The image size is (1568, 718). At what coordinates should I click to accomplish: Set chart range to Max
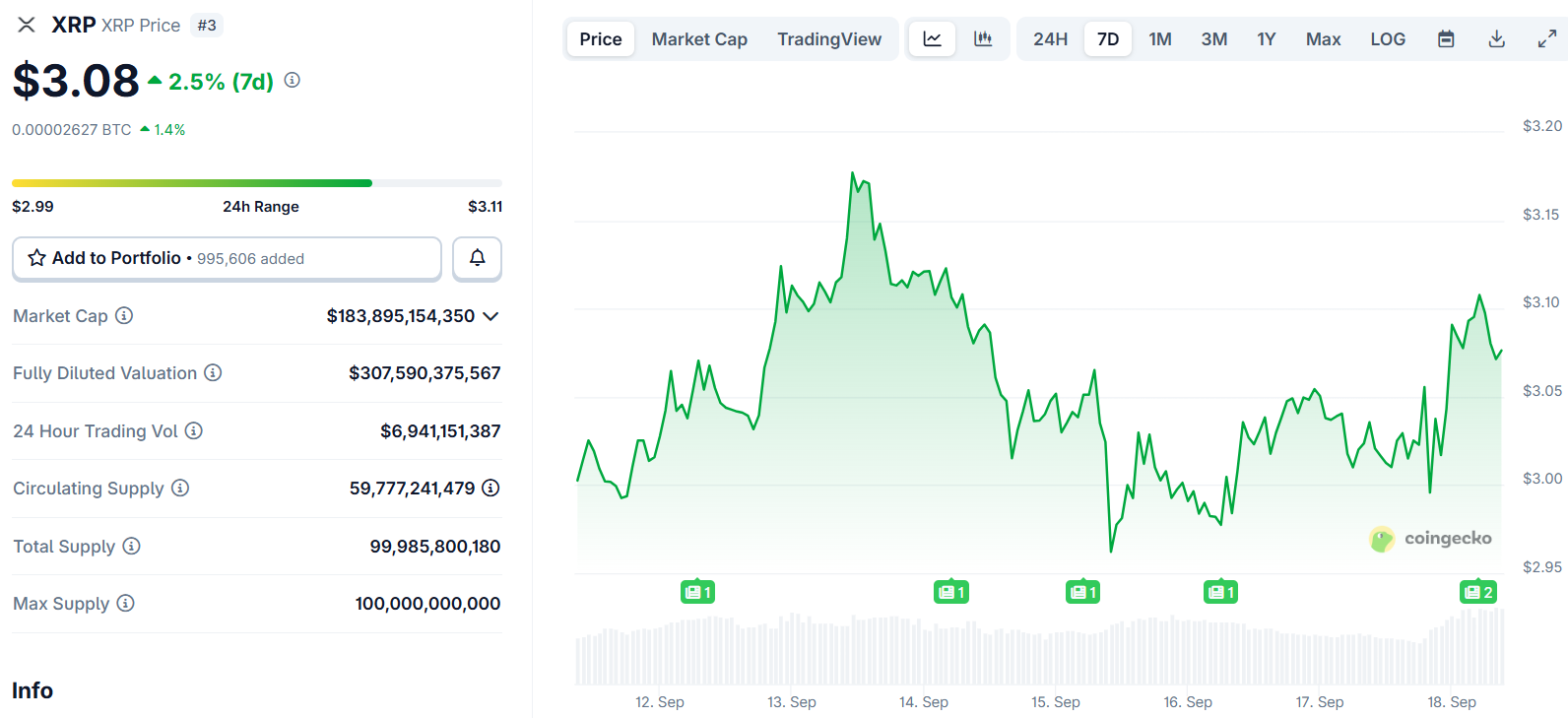[1324, 39]
